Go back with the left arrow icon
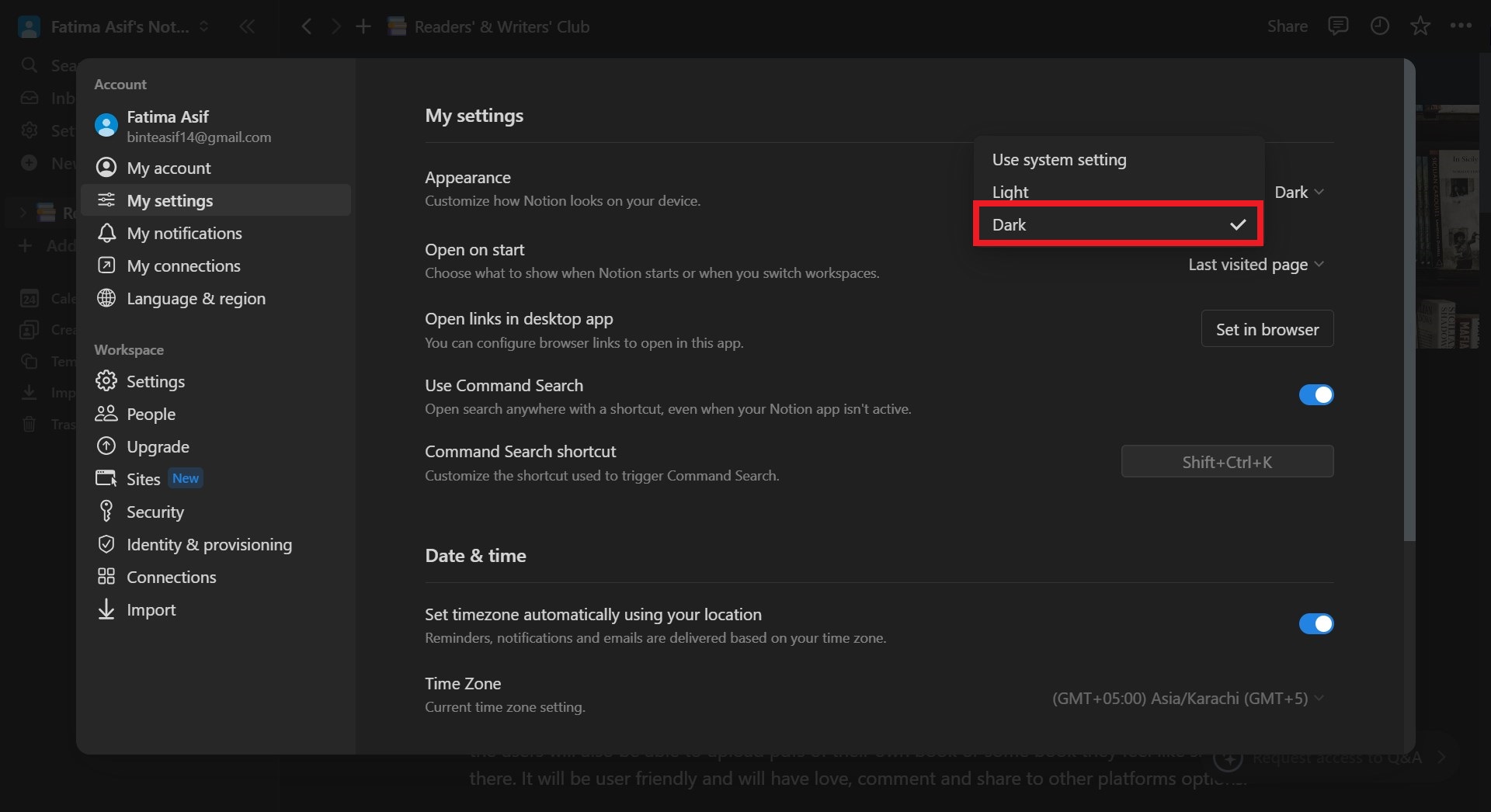The height and width of the screenshot is (812, 1491). (307, 27)
